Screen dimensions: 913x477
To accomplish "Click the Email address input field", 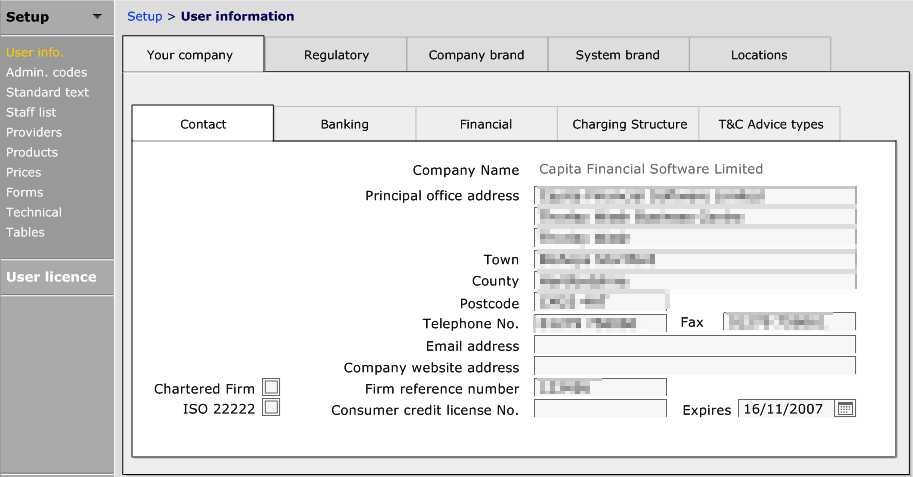I will (694, 345).
